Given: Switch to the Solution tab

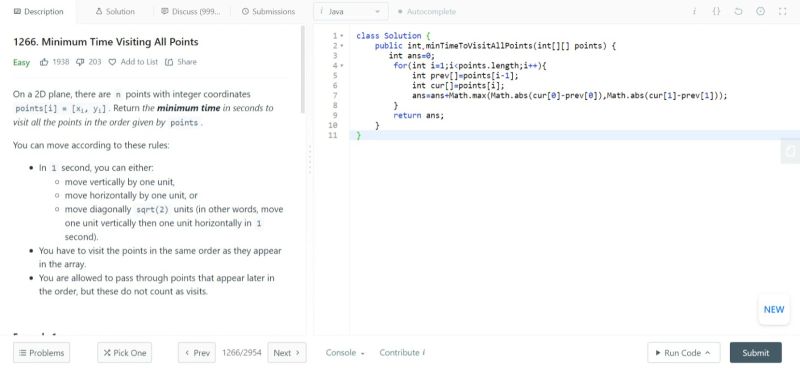Looking at the screenshot, I should tap(115, 11).
